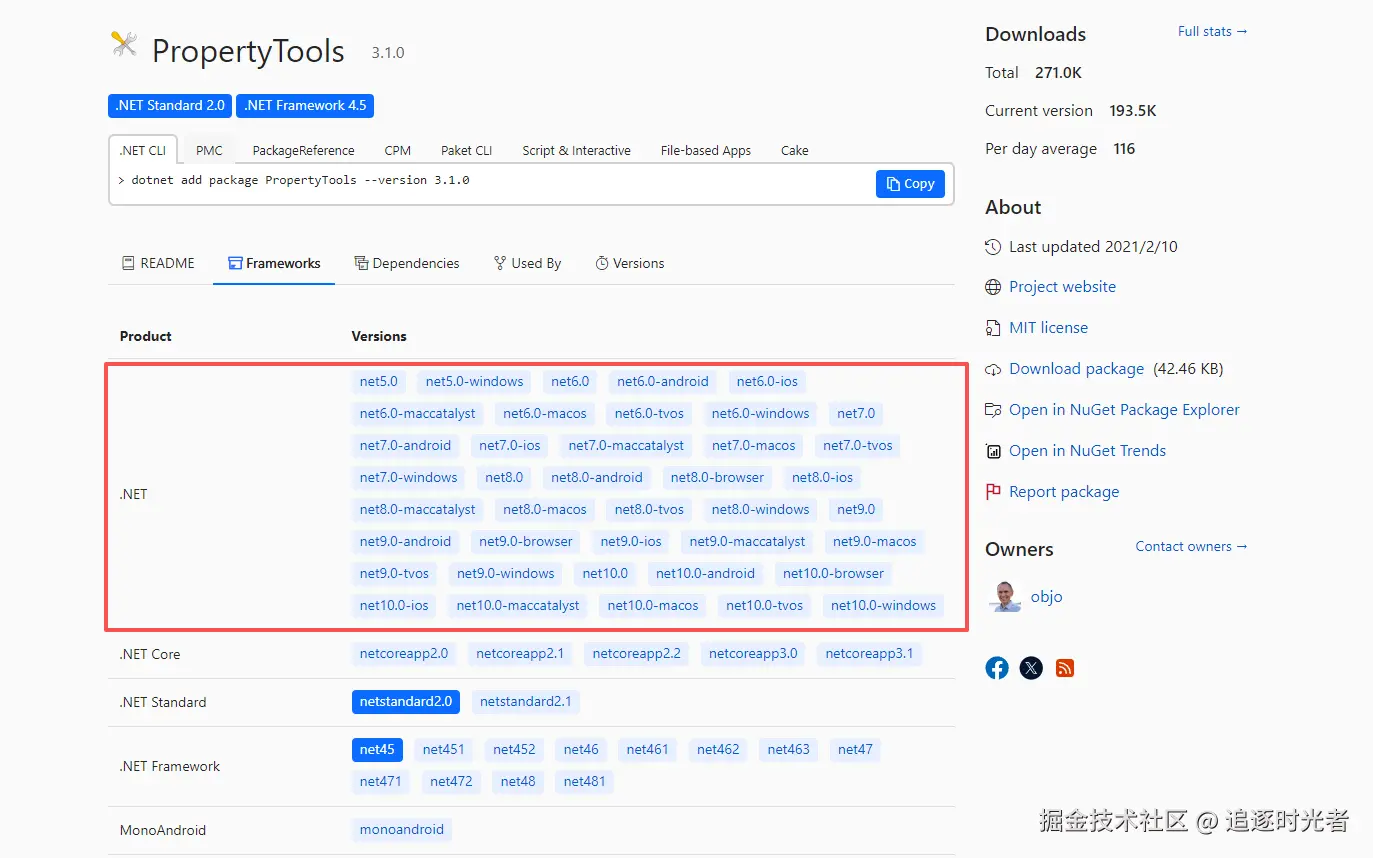Select the netstandard2.1 framework tag
The height and width of the screenshot is (858, 1373).
pyautogui.click(x=526, y=702)
